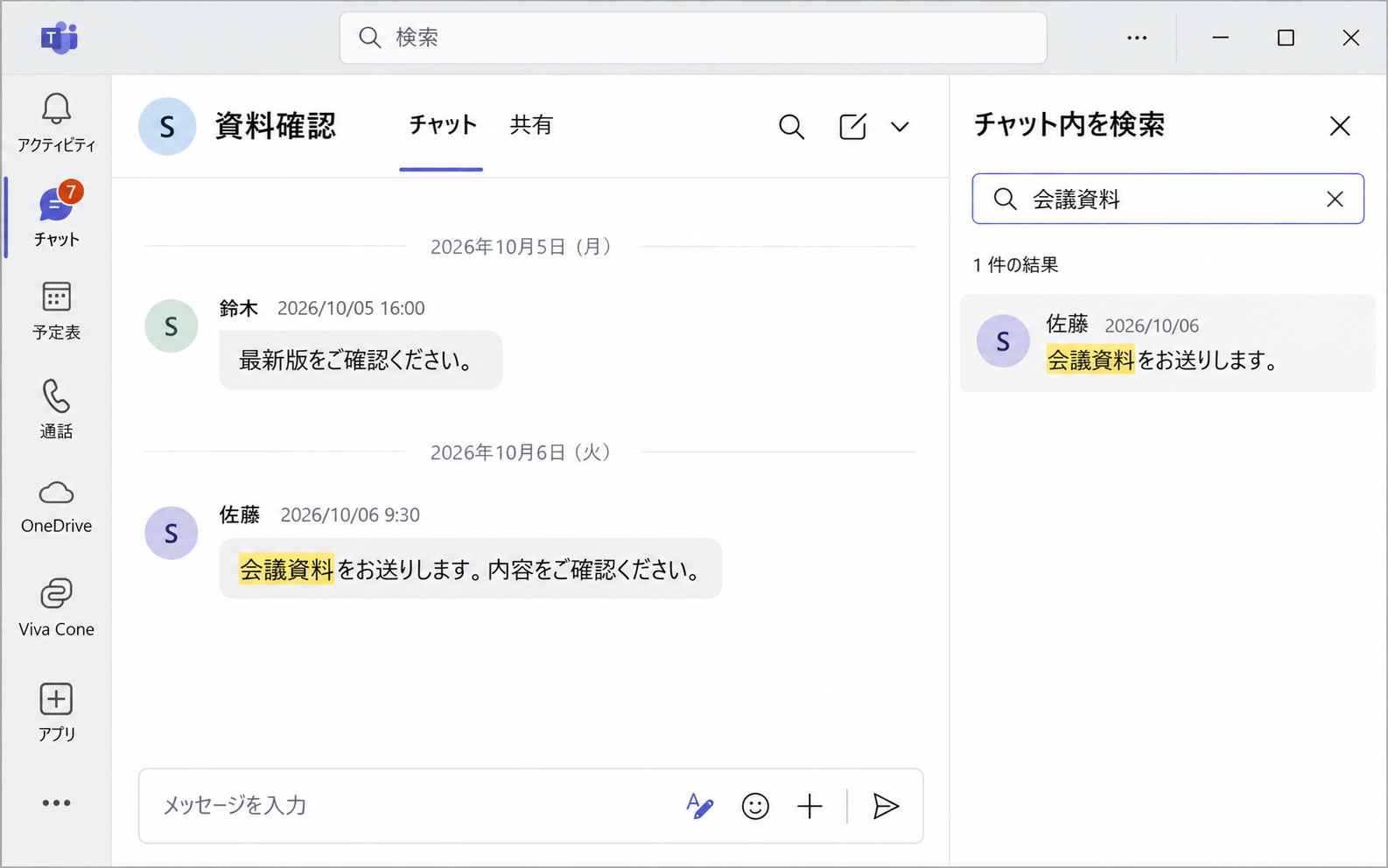Click the message starting 会議資料をお送りします。内容
The height and width of the screenshot is (868, 1388).
(471, 569)
